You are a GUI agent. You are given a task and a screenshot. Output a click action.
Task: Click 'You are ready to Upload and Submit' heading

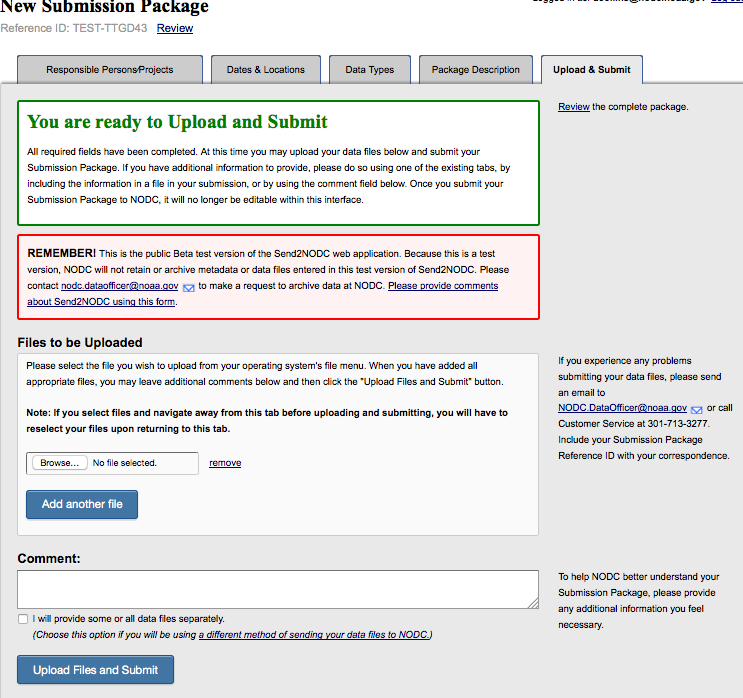click(x=177, y=122)
